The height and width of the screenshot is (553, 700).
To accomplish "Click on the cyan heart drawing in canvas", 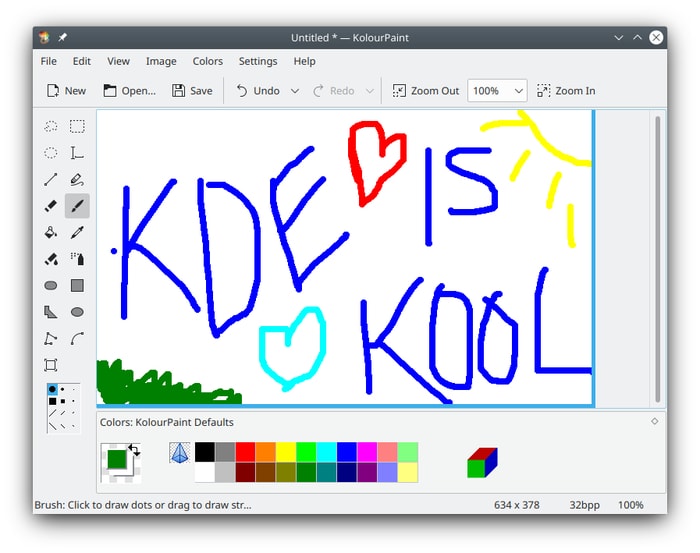I will point(292,349).
